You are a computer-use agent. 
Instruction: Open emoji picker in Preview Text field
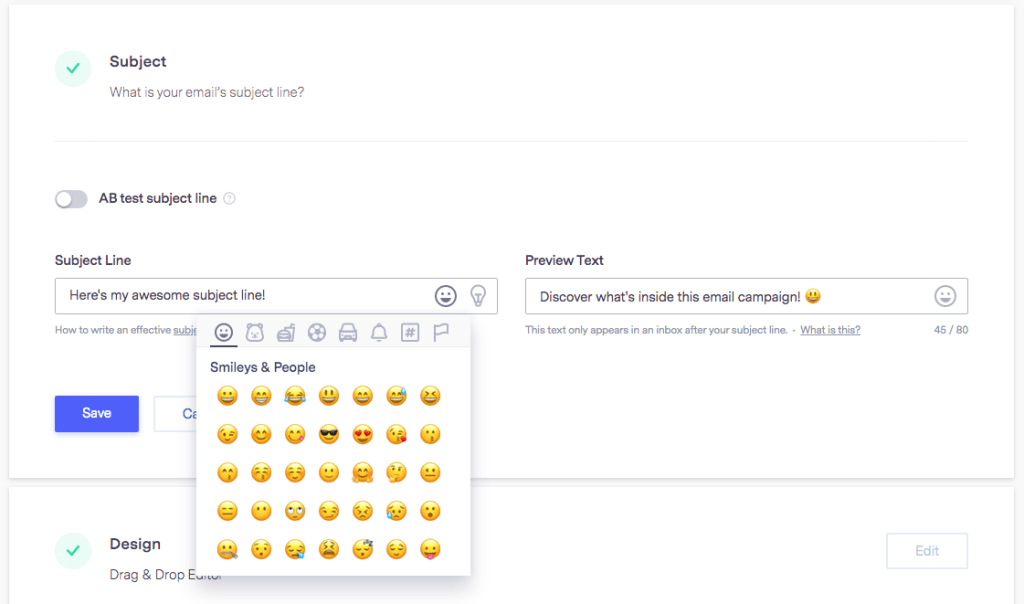[945, 296]
